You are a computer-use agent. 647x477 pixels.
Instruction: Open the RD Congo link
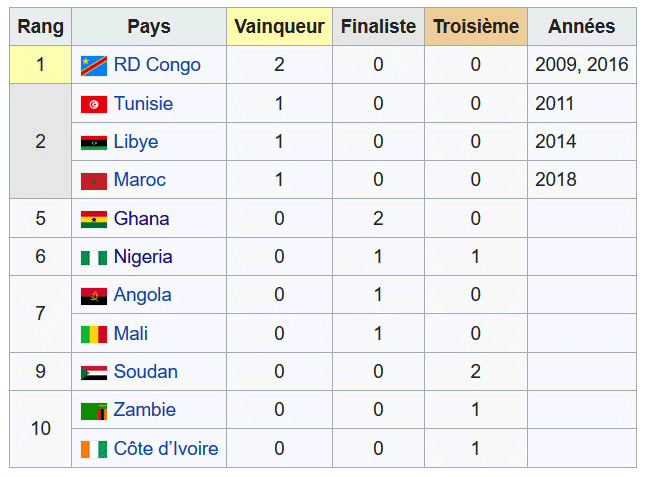157,65
